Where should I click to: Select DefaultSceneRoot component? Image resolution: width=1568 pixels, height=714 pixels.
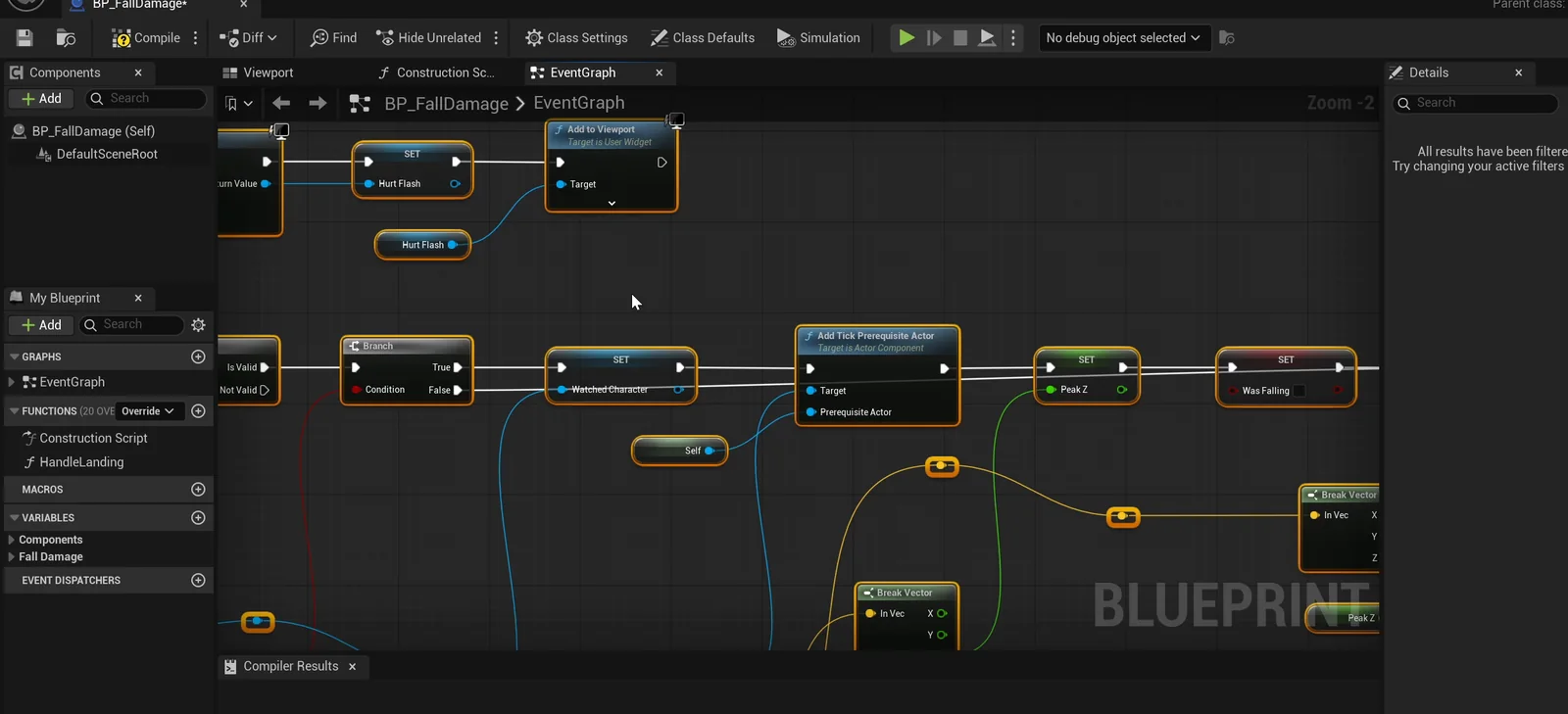pos(107,155)
